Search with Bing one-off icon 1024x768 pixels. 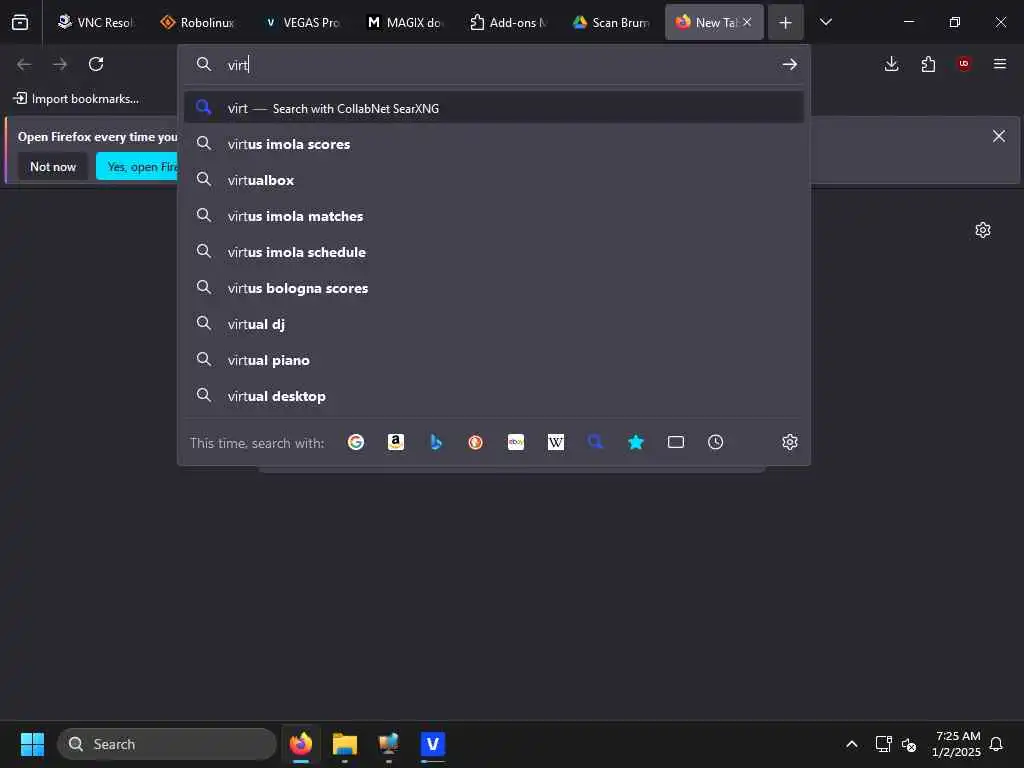[x=436, y=442]
